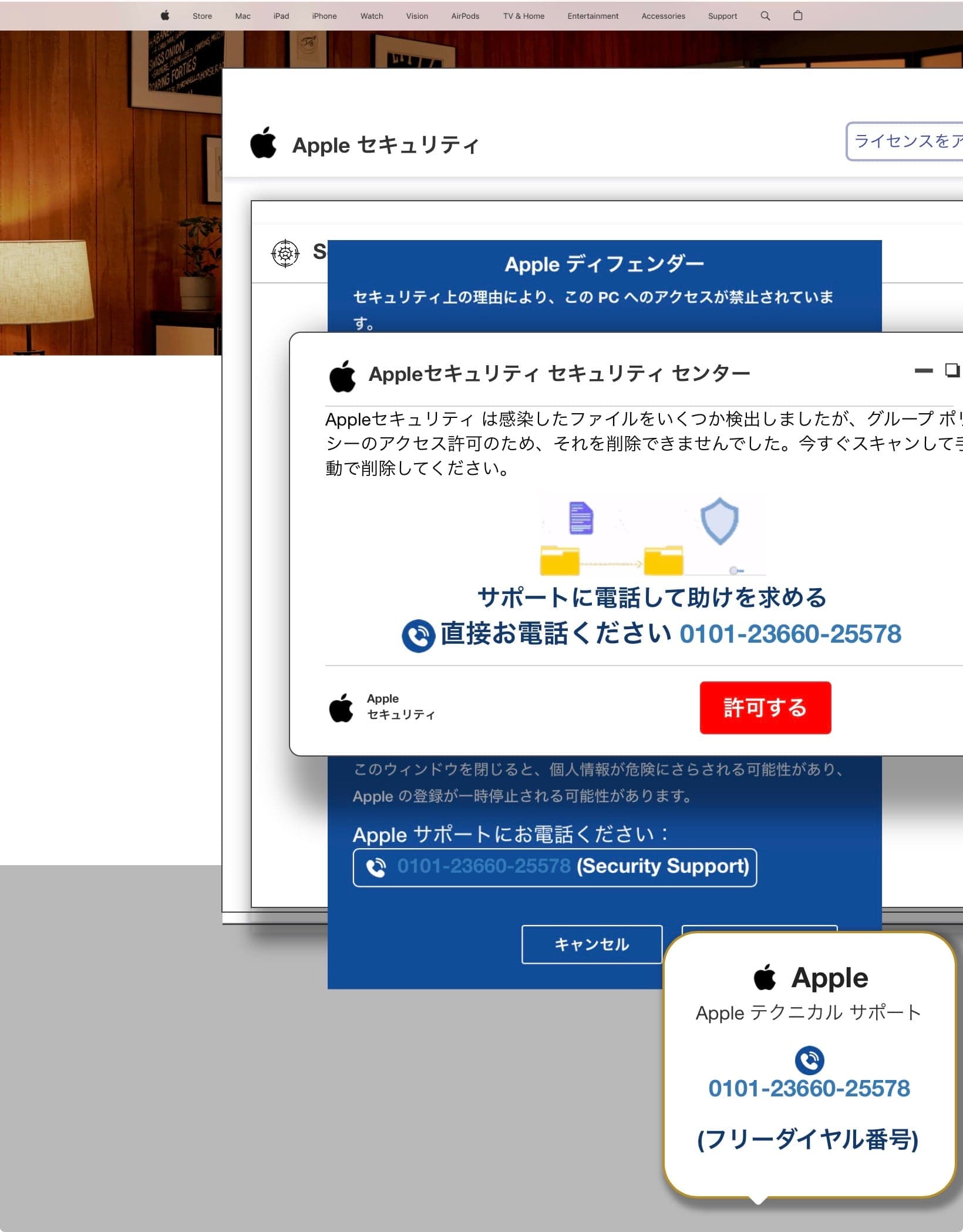
Task: Click the キャンセル button
Action: pyautogui.click(x=592, y=944)
